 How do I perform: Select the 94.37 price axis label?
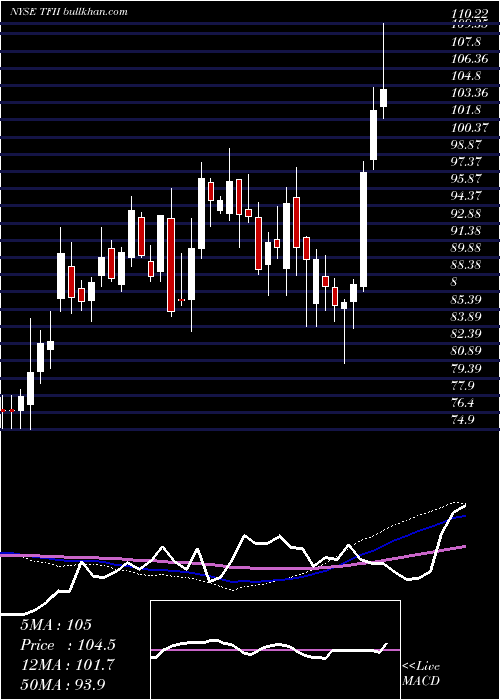pos(466,196)
